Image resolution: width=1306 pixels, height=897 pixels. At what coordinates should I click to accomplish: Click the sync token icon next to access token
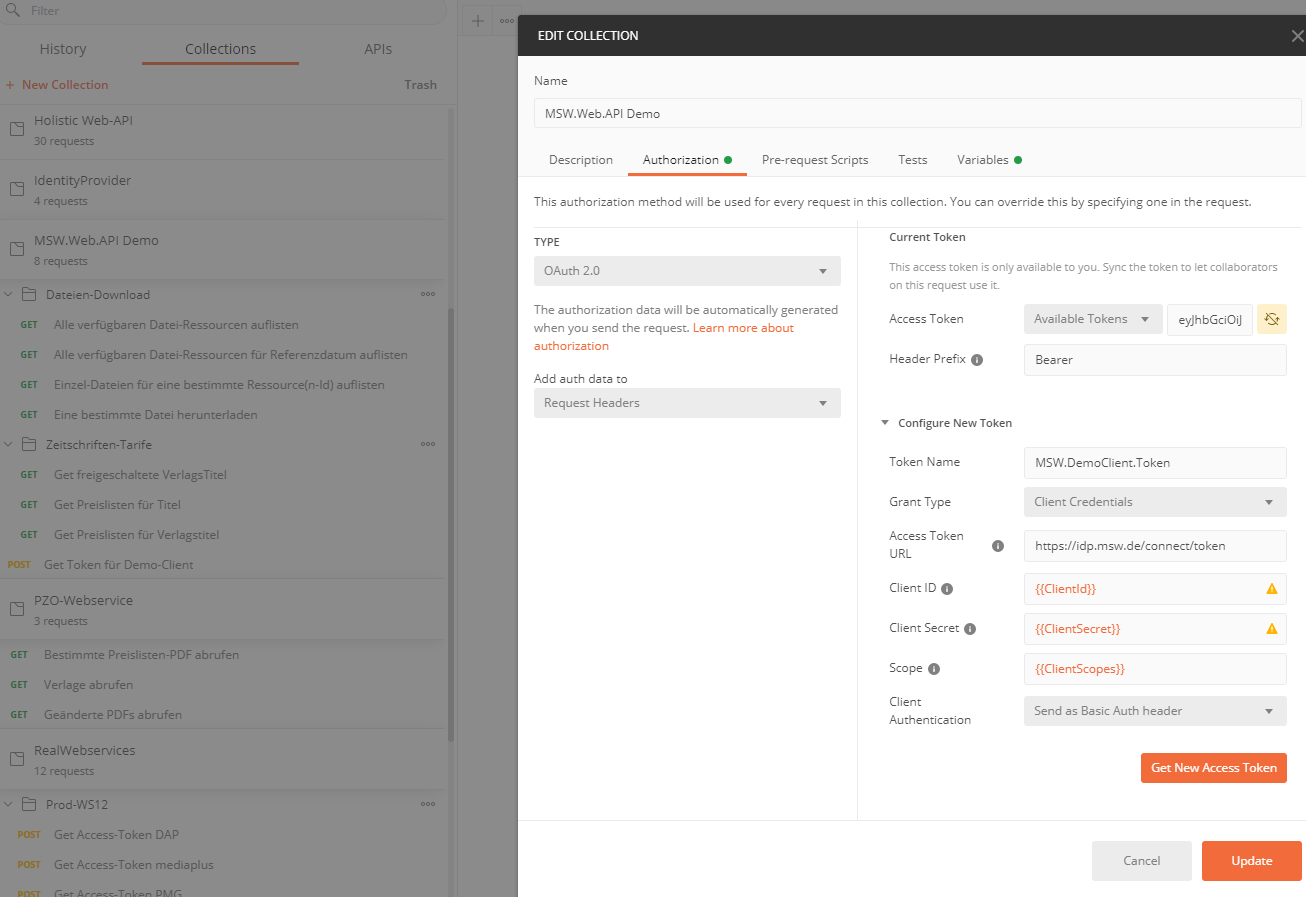point(1272,319)
